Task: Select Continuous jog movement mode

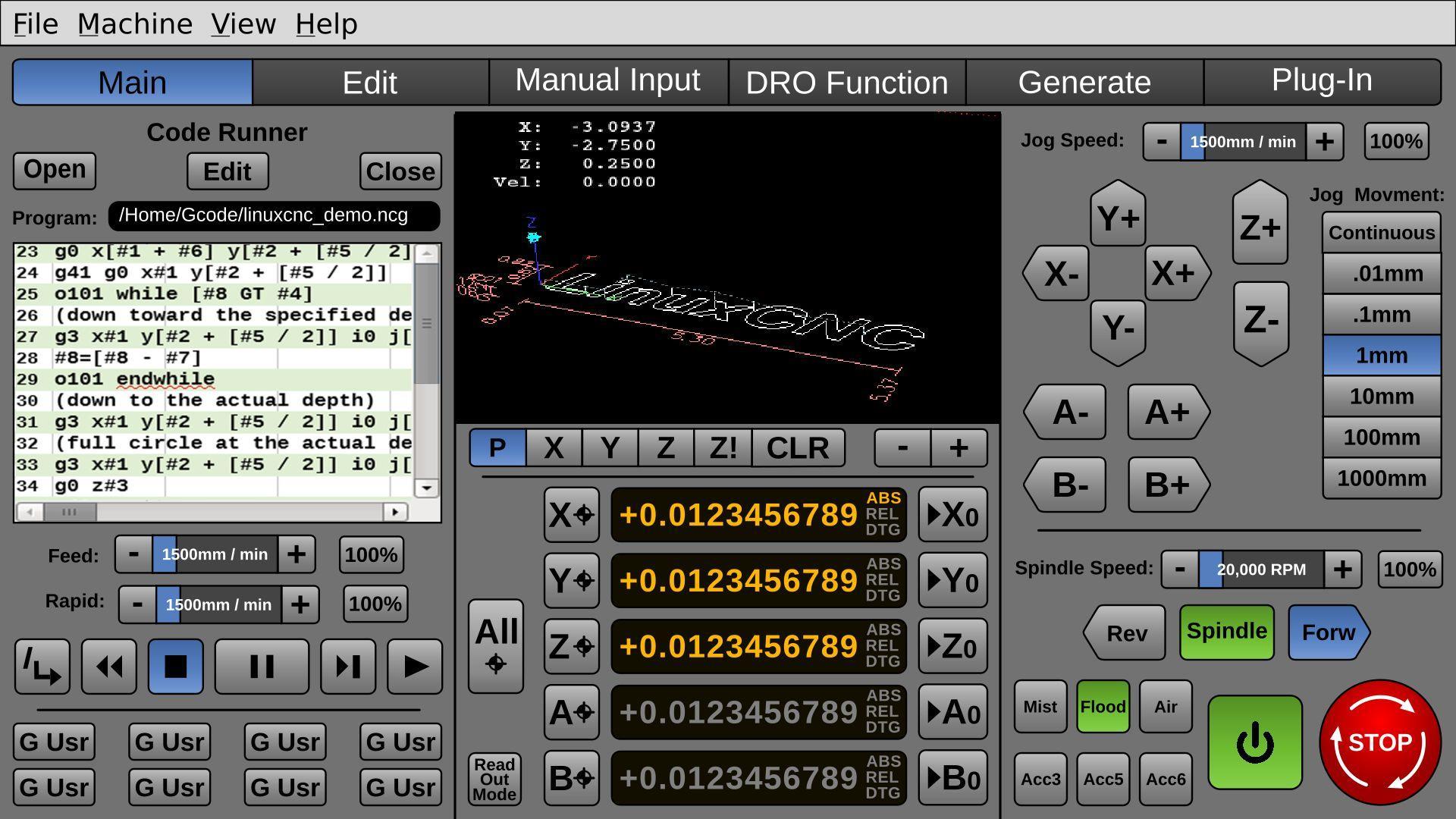Action: pos(1380,232)
